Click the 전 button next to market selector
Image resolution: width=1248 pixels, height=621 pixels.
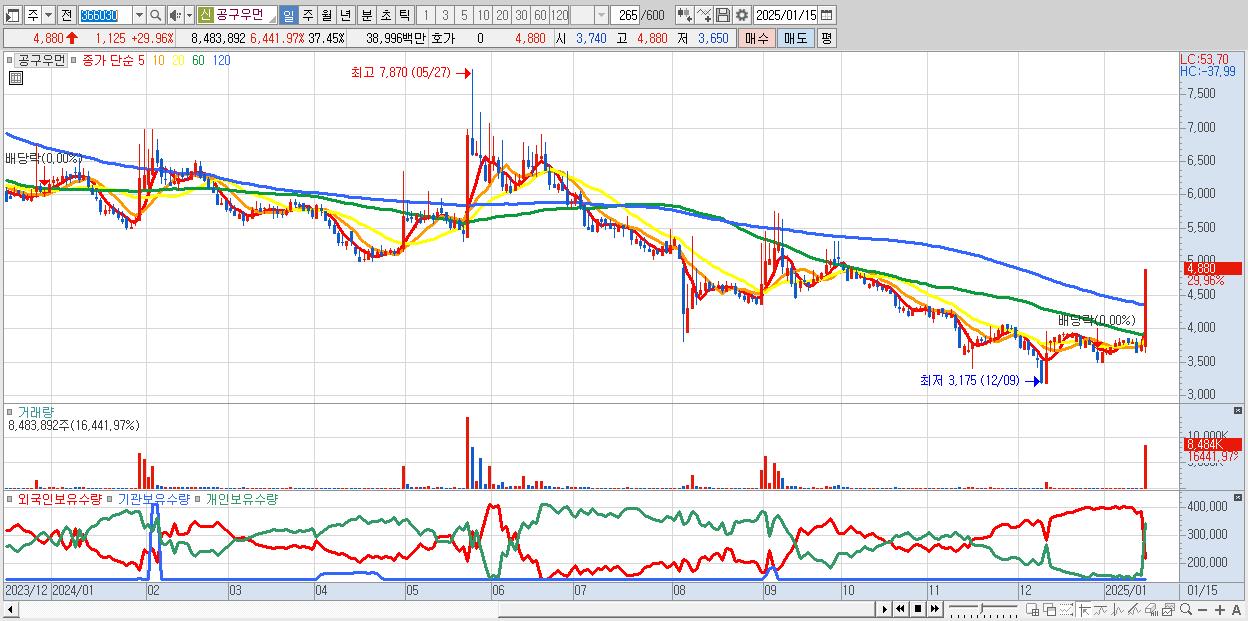point(66,15)
